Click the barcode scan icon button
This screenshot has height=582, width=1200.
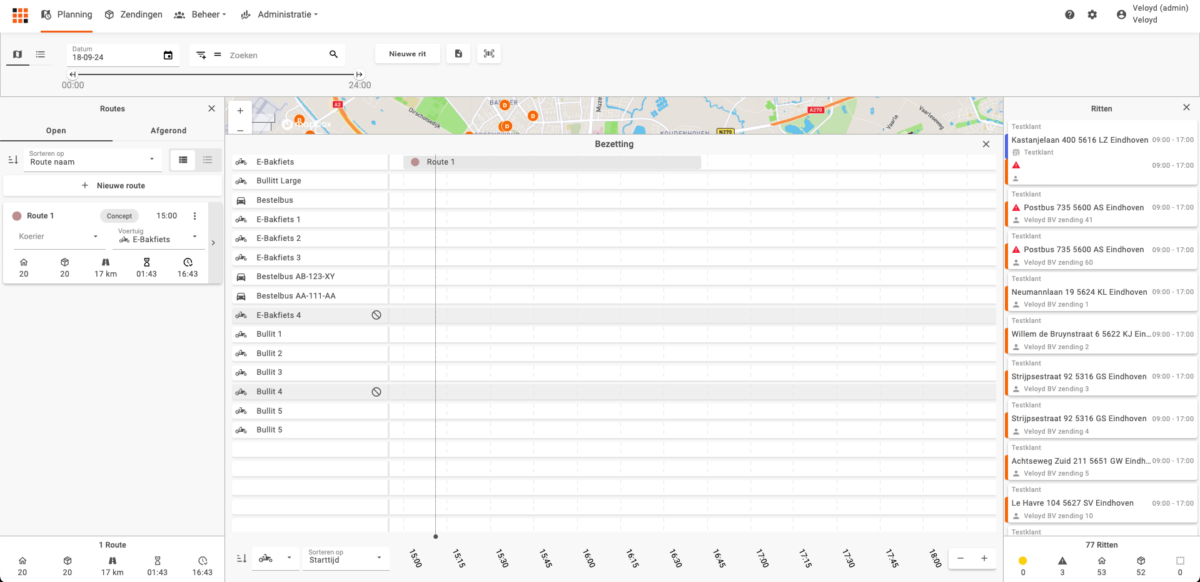click(x=489, y=54)
